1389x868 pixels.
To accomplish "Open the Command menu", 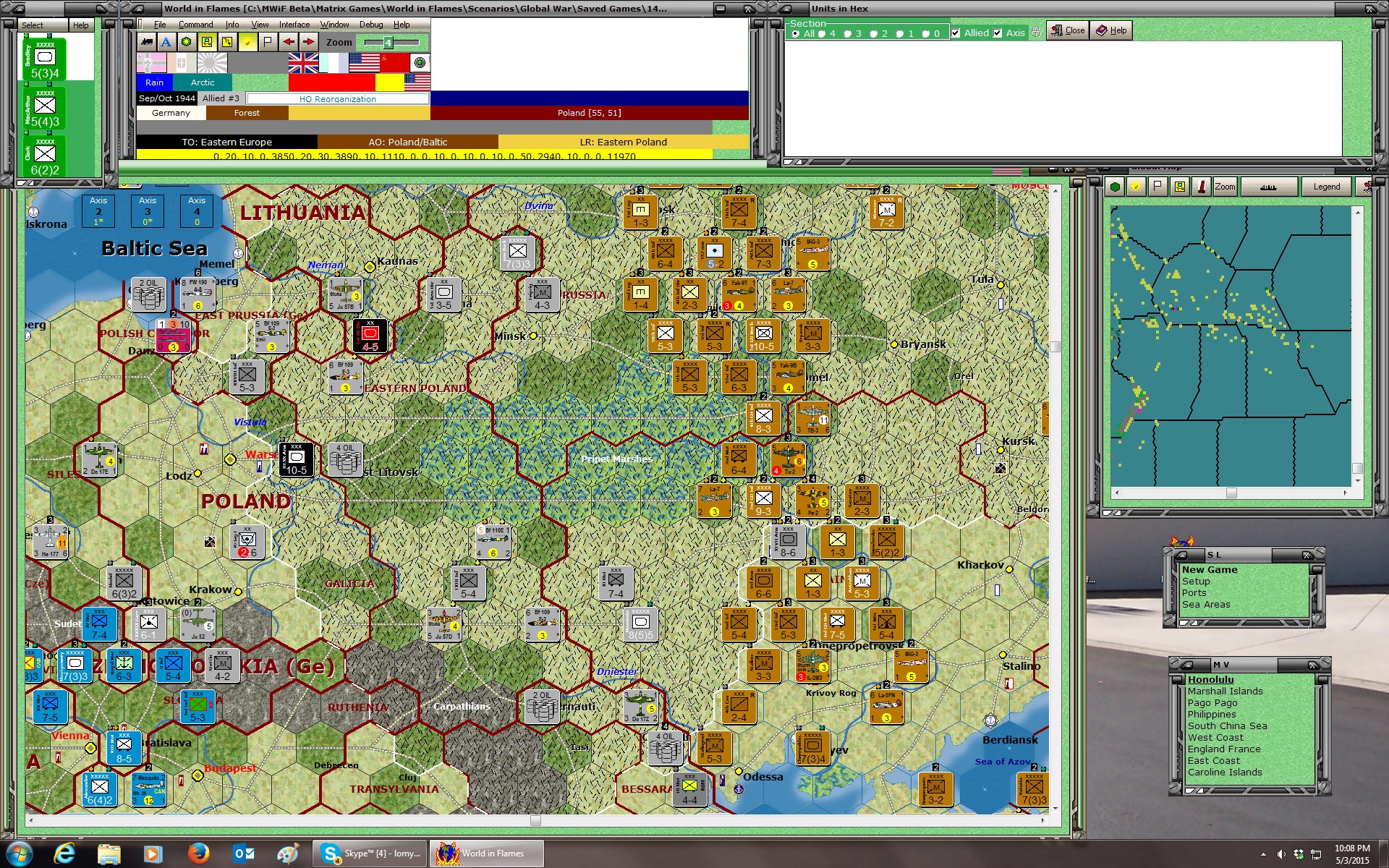I will click(x=195, y=25).
